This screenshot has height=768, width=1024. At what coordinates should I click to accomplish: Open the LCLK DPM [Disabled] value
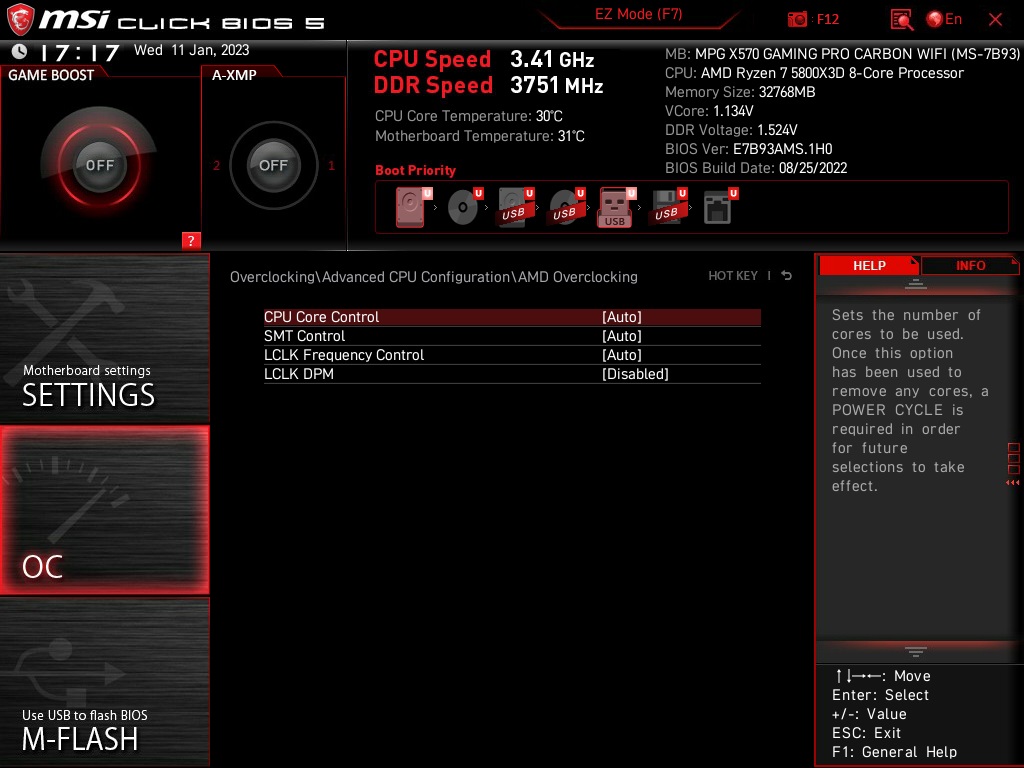(635, 374)
